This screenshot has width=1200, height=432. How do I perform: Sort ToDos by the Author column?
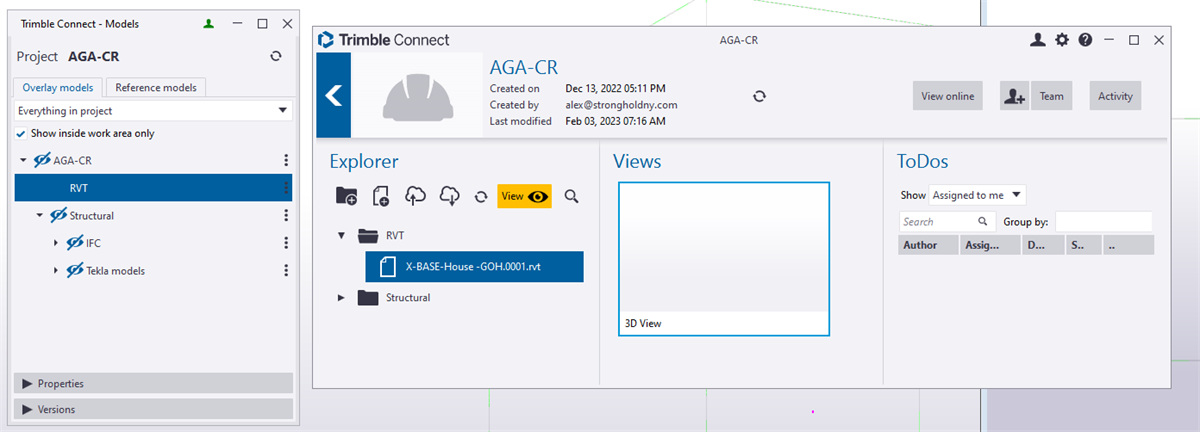point(928,245)
